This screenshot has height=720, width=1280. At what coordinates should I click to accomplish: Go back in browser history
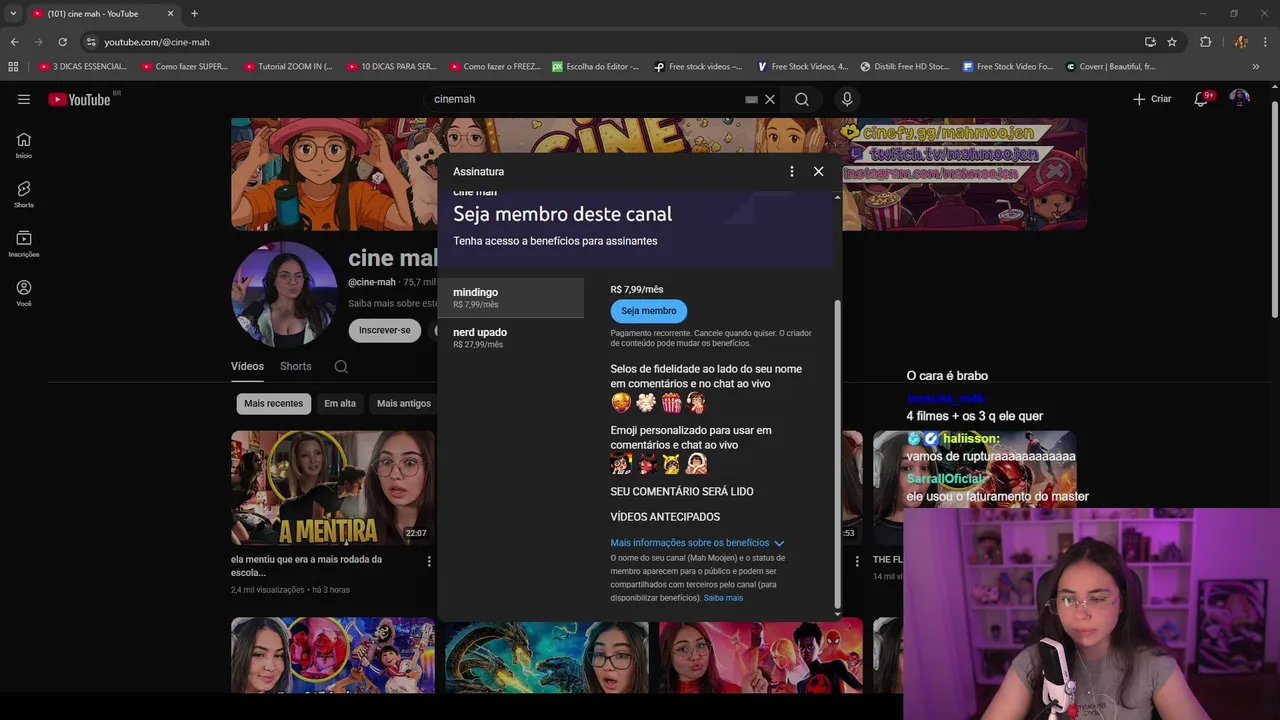point(14,42)
